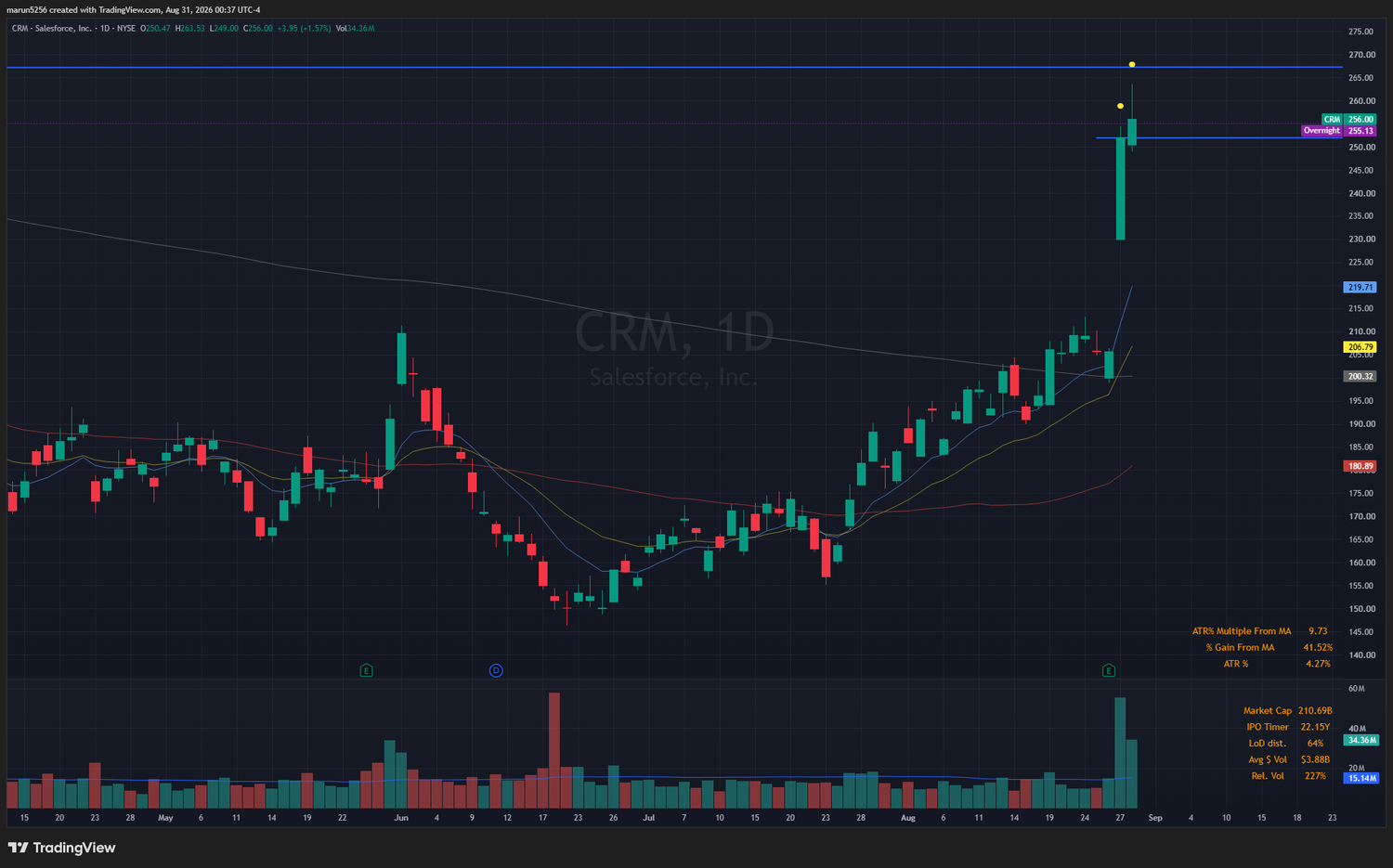Click the yellow dot beside the gap-up candle top
Image resolution: width=1393 pixels, height=868 pixels.
click(x=1120, y=106)
